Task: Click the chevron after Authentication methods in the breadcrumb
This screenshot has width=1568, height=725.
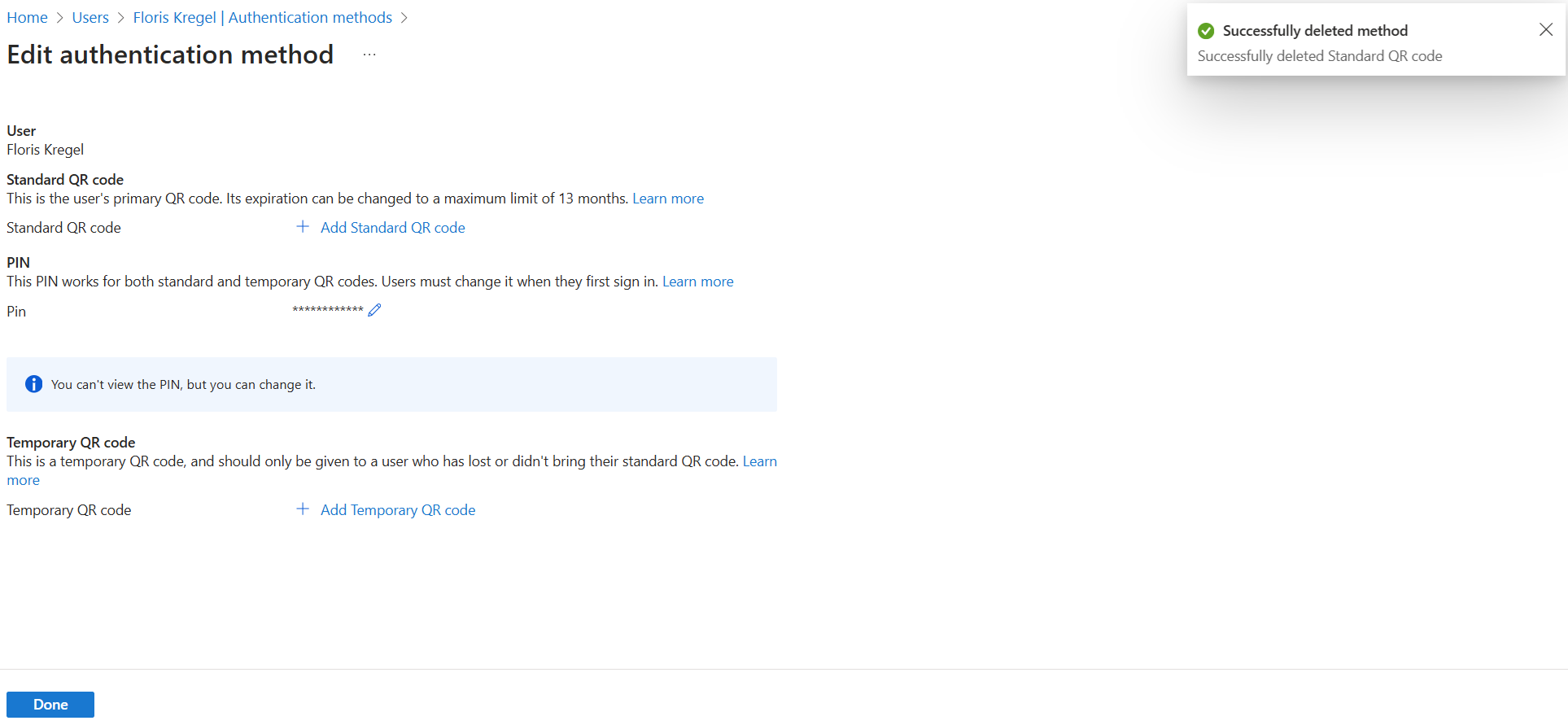Action: pyautogui.click(x=404, y=18)
